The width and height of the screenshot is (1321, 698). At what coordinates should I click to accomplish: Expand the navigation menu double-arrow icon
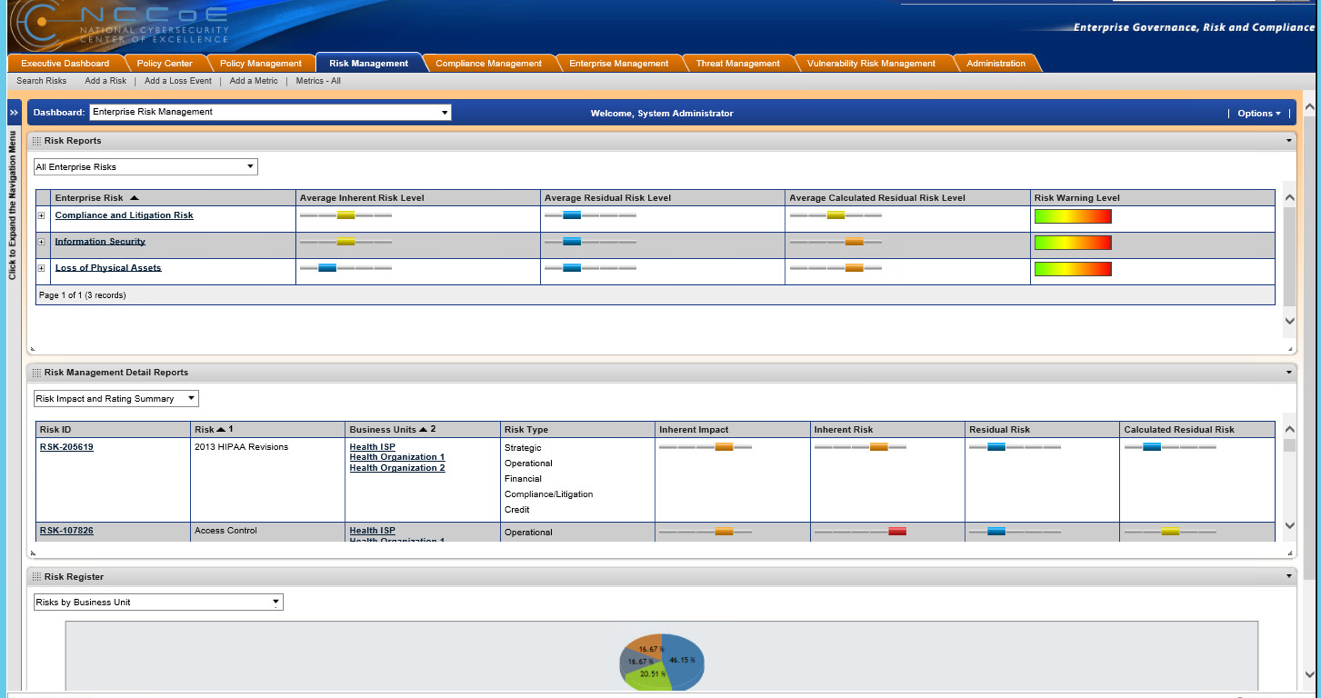pyautogui.click(x=13, y=113)
